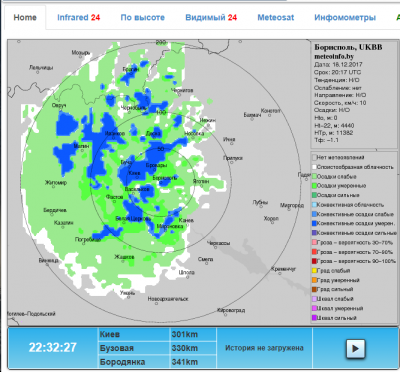Image resolution: width=400 pixels, height=372 pixels.
Task: Switch to the По высоте tab
Action: click(143, 18)
